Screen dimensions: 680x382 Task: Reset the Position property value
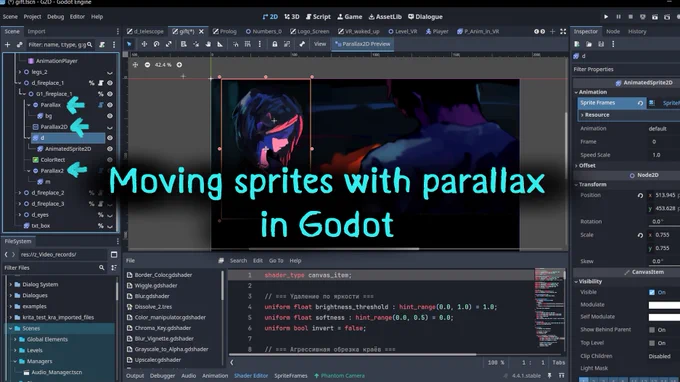point(640,195)
